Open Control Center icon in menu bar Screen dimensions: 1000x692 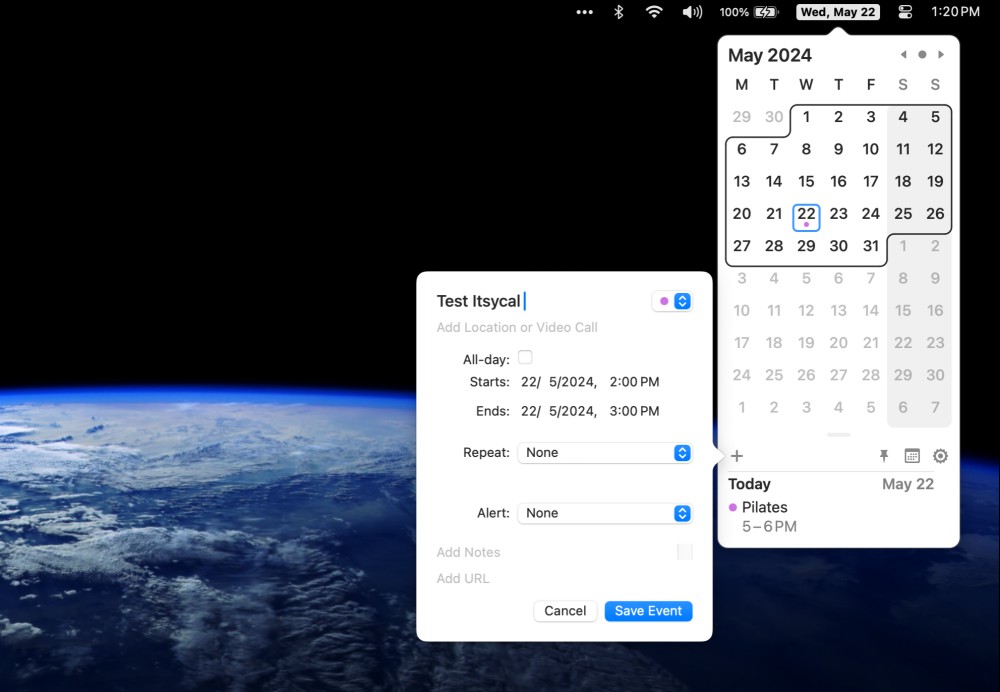(x=904, y=12)
